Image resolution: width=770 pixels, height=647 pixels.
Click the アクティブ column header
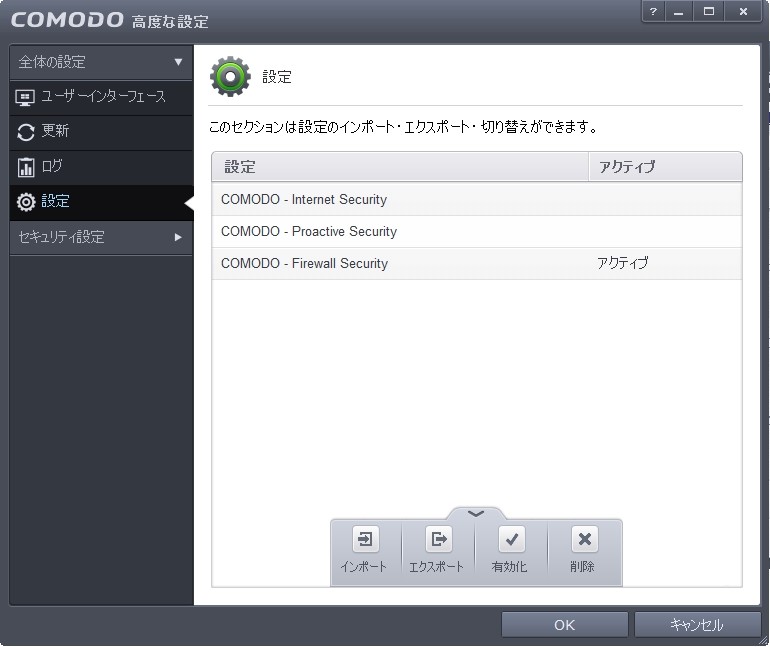coord(665,167)
